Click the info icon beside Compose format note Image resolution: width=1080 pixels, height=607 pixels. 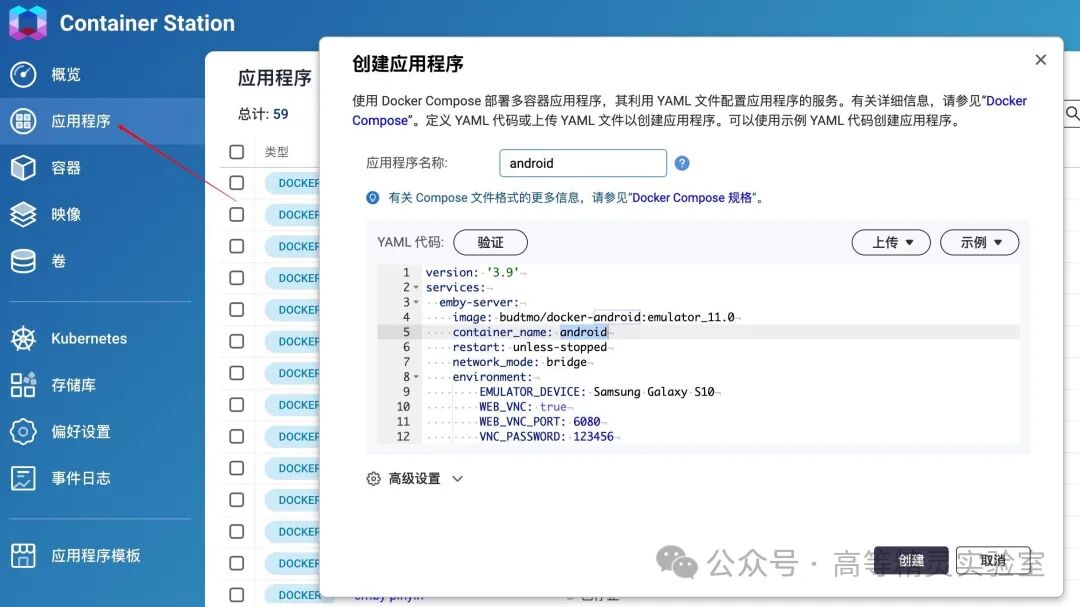click(373, 198)
